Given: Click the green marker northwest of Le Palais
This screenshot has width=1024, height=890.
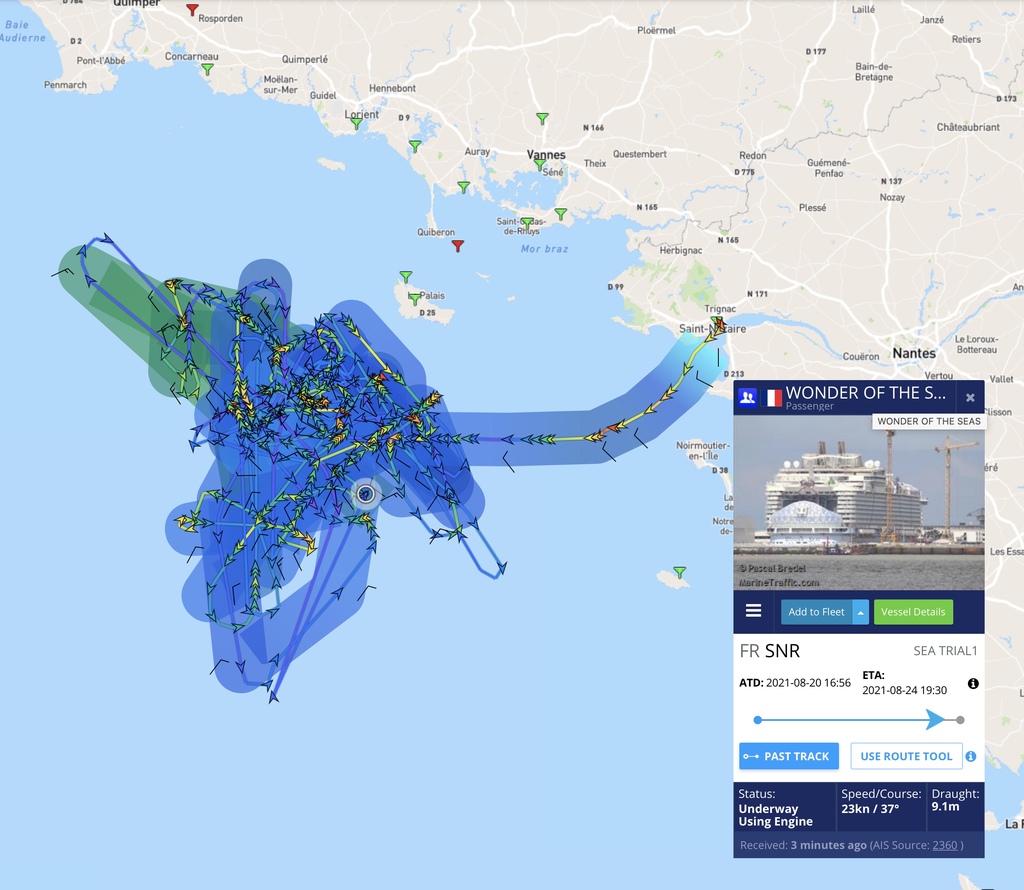Looking at the screenshot, I should click(406, 277).
